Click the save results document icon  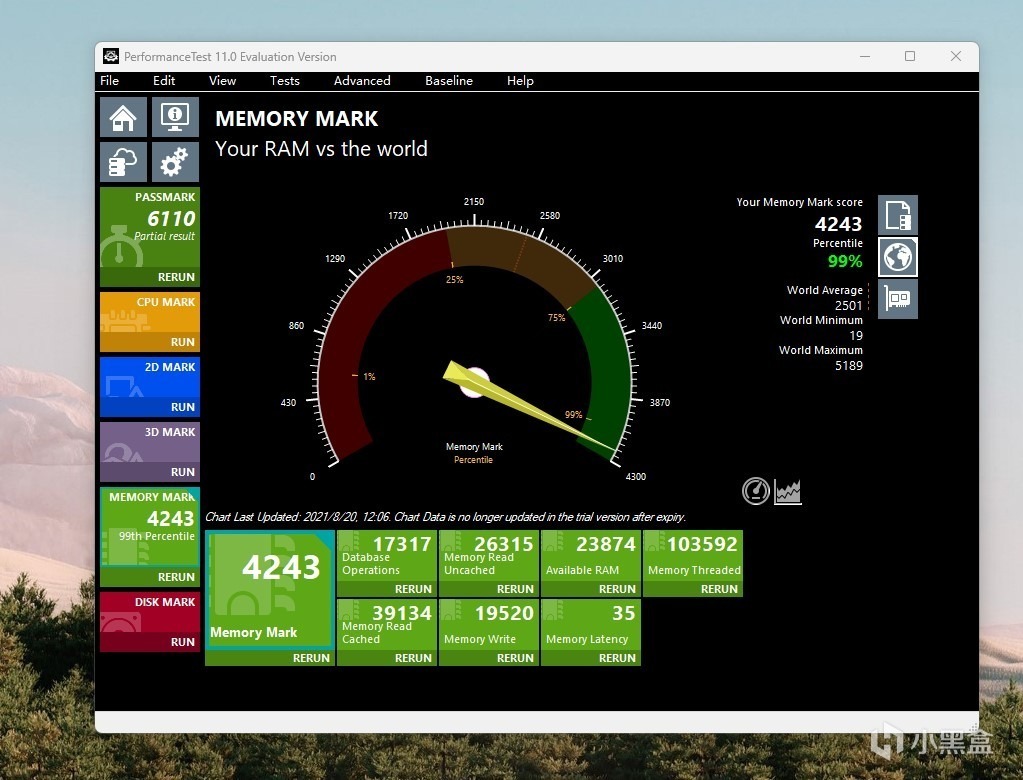tap(898, 215)
